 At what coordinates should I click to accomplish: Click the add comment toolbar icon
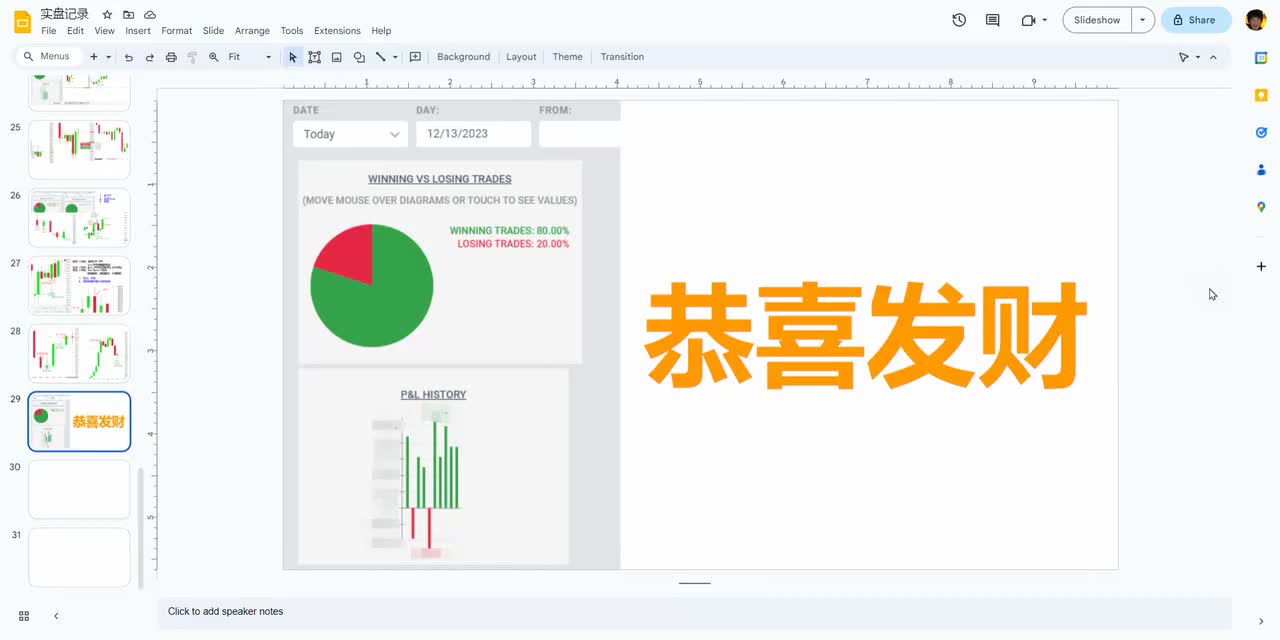pos(415,57)
